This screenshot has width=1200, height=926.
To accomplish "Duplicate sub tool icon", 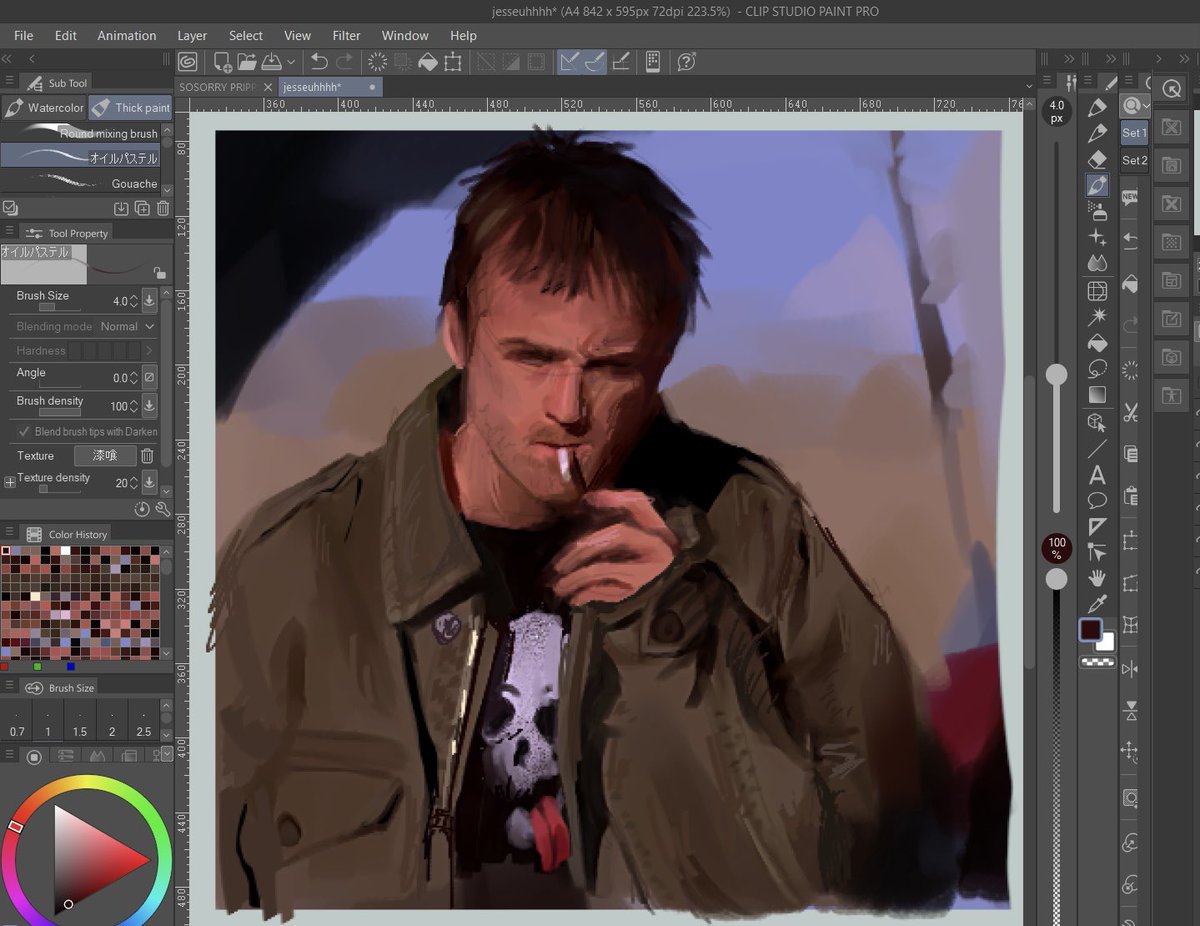I will [142, 208].
